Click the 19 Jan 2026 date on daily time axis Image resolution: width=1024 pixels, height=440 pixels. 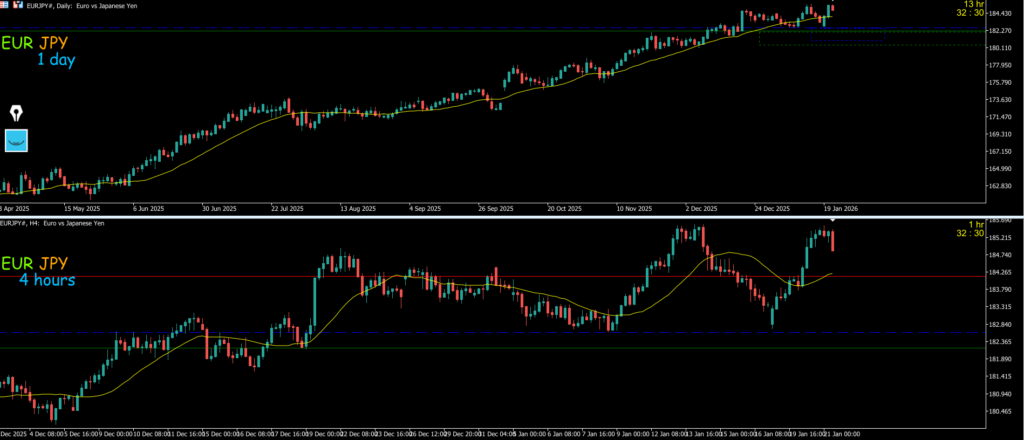(x=838, y=209)
